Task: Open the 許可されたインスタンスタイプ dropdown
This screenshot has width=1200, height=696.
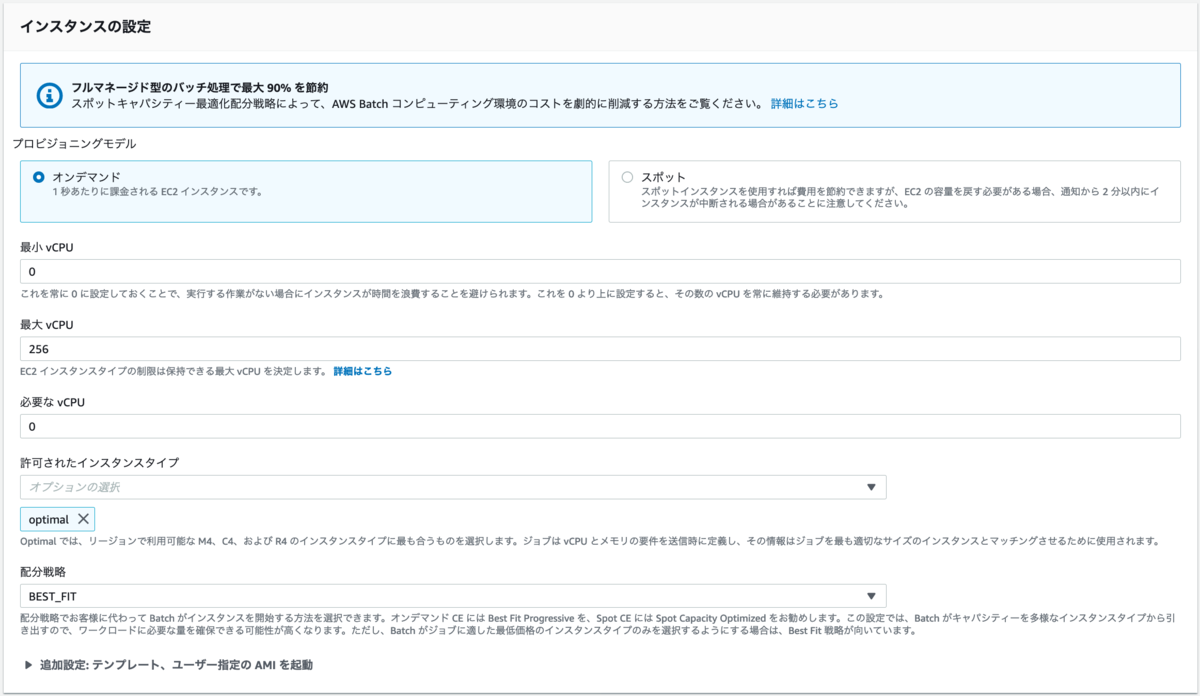Action: point(453,487)
